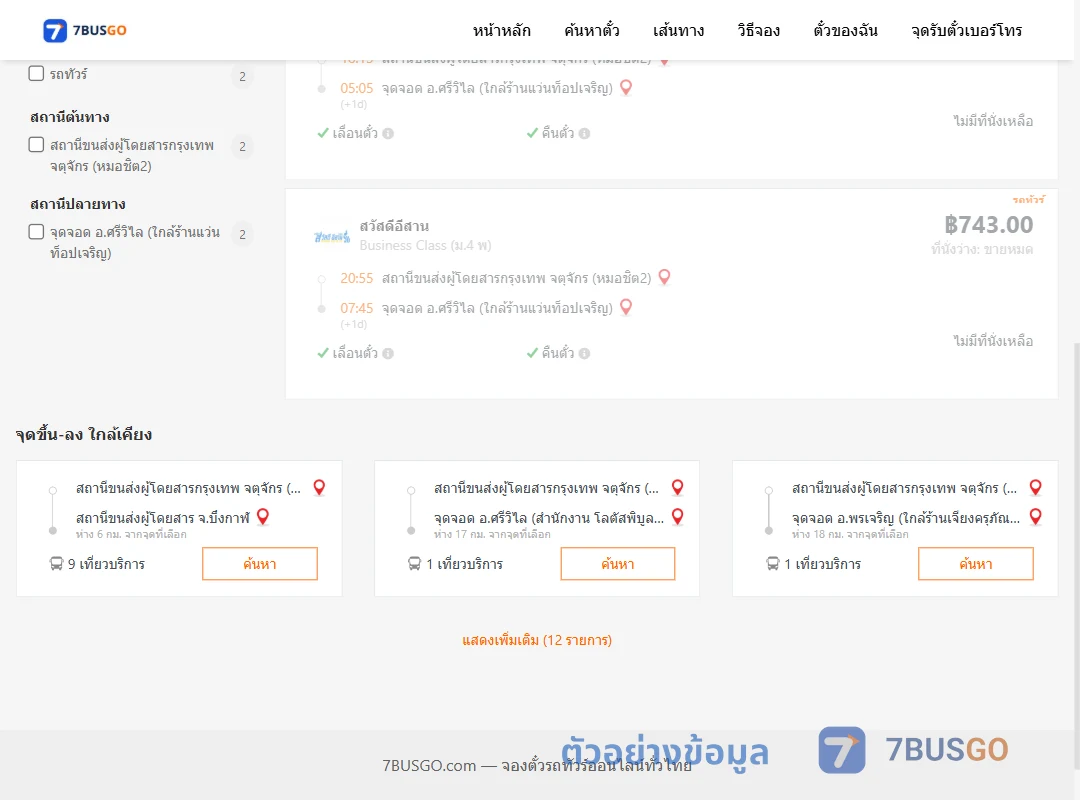The width and height of the screenshot is (1080, 800).
Task: Click info icon next to คืนตั๋ว in top card
Action: coord(585,134)
